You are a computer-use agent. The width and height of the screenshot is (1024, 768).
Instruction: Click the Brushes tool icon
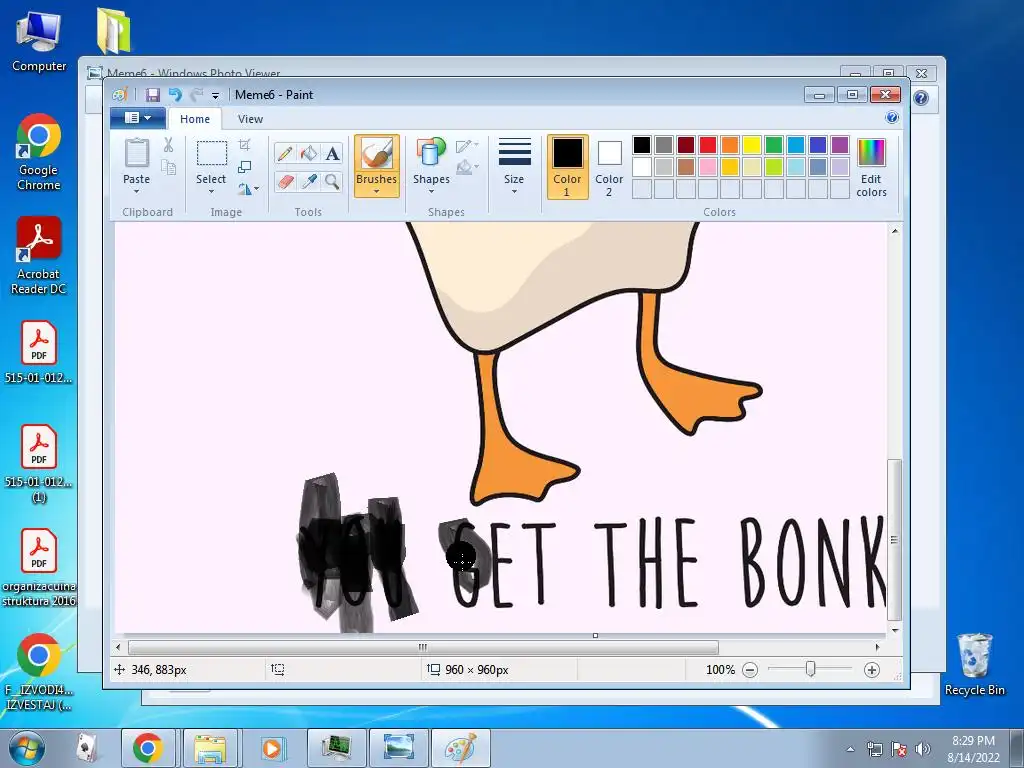[x=377, y=154]
